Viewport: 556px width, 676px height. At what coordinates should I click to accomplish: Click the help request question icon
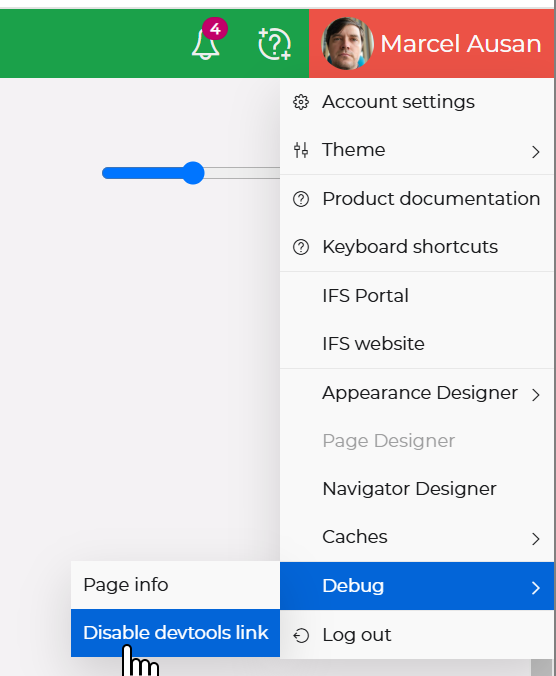pyautogui.click(x=275, y=44)
